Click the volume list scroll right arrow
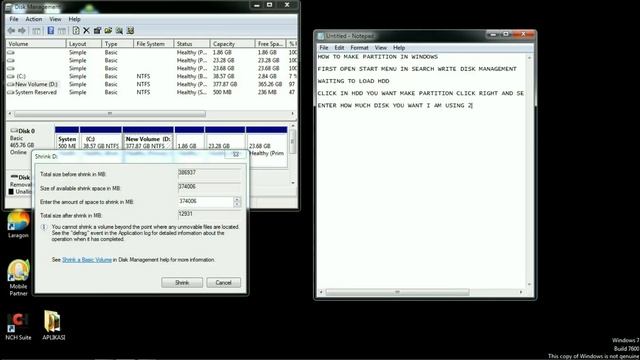 [293, 113]
